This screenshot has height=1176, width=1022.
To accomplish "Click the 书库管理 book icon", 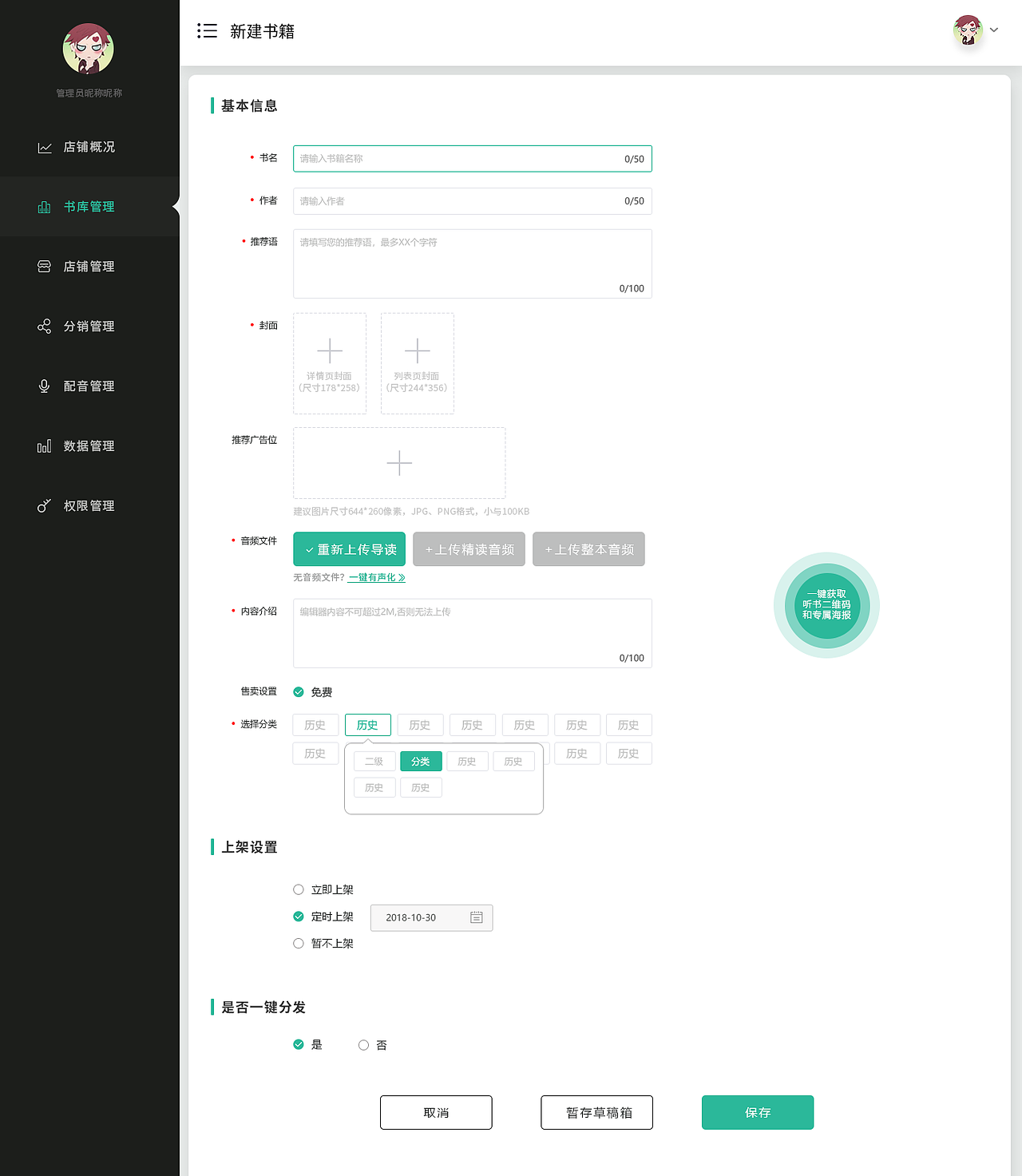I will click(x=45, y=206).
